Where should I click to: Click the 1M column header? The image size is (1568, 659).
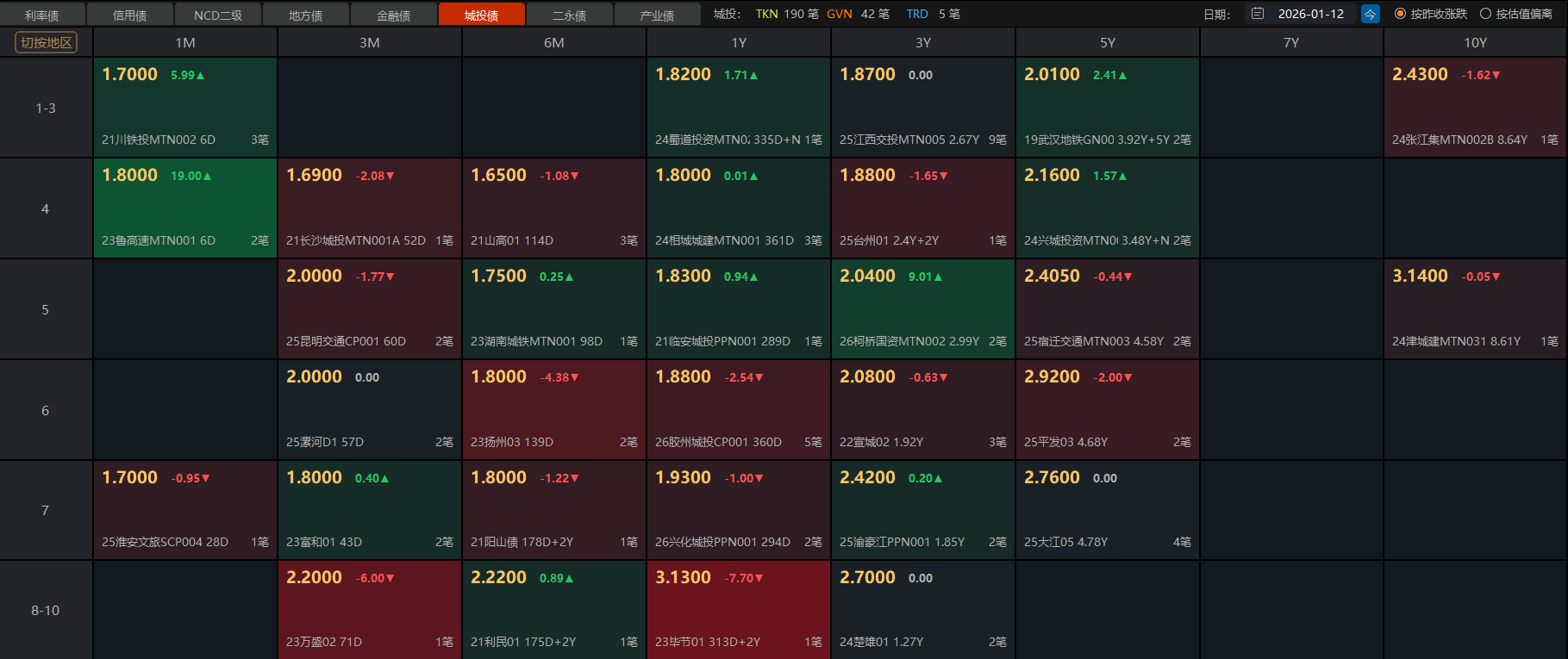pyautogui.click(x=185, y=42)
